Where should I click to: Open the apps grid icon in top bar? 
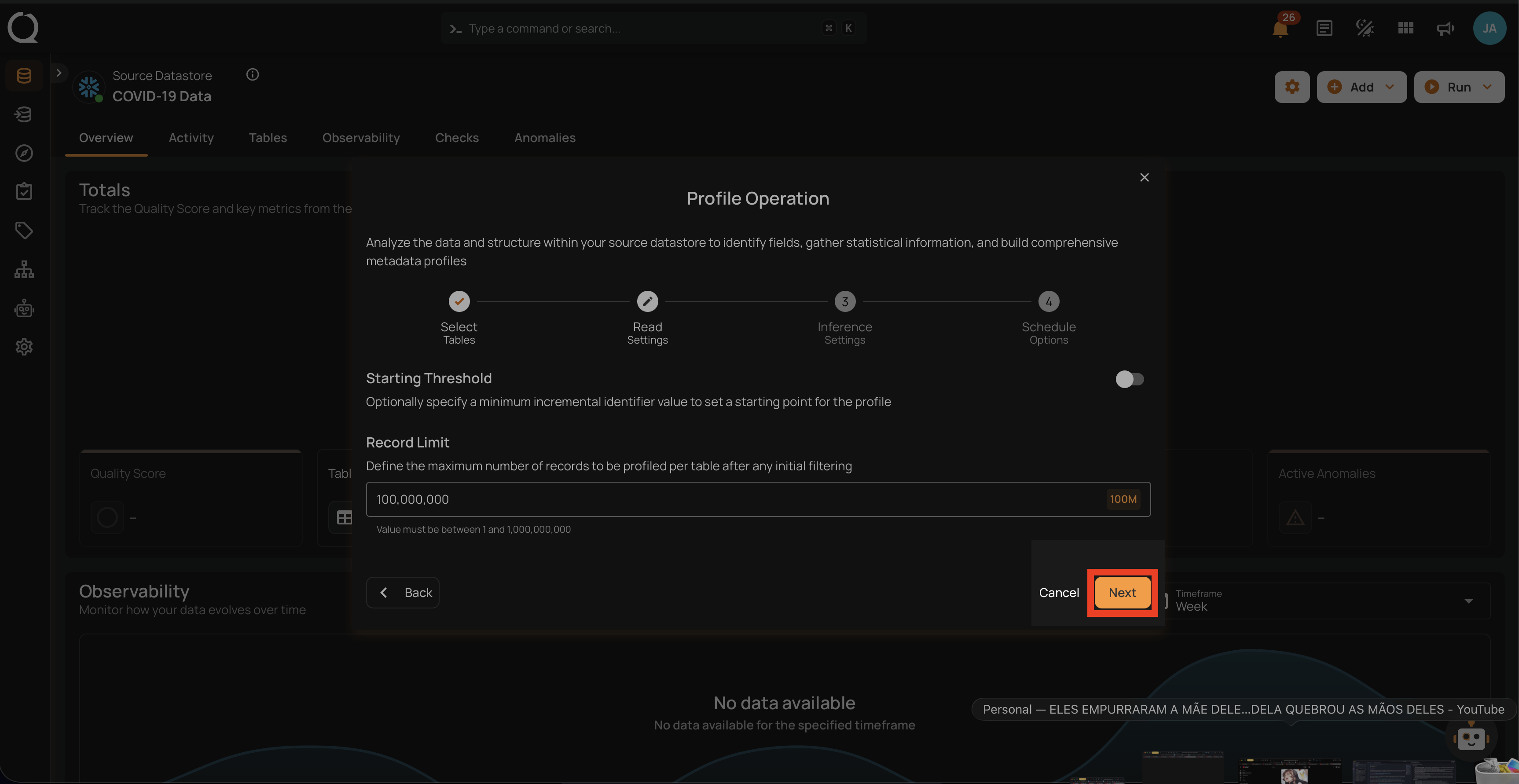pos(1405,28)
